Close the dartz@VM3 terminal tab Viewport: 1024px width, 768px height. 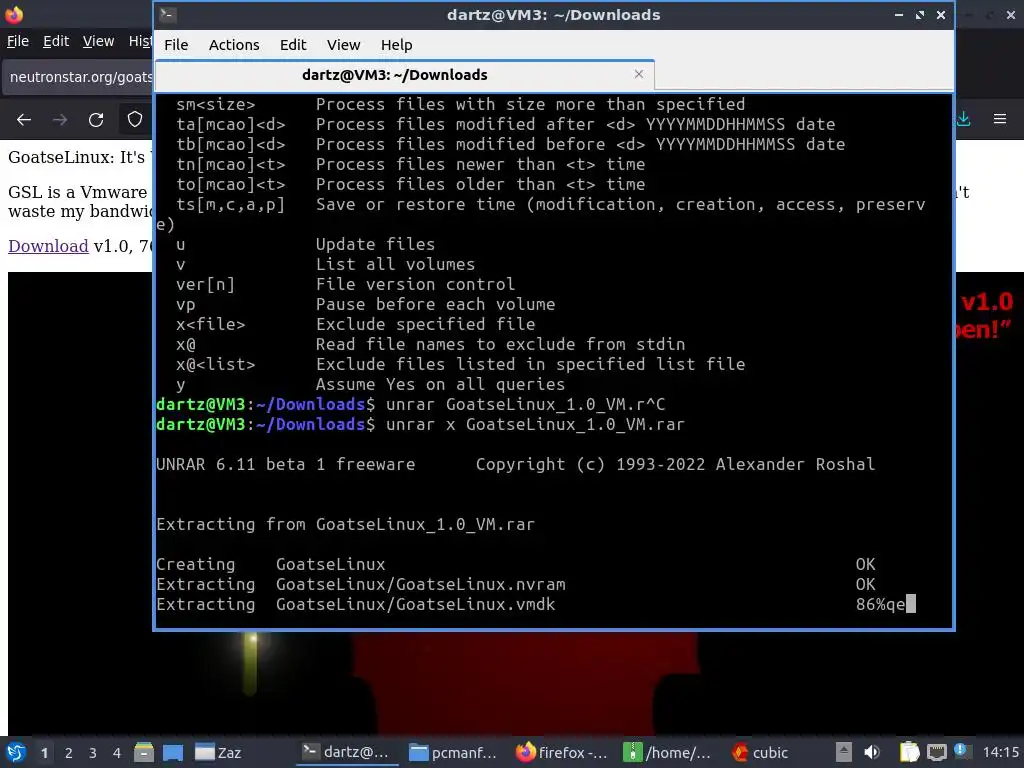click(x=639, y=74)
